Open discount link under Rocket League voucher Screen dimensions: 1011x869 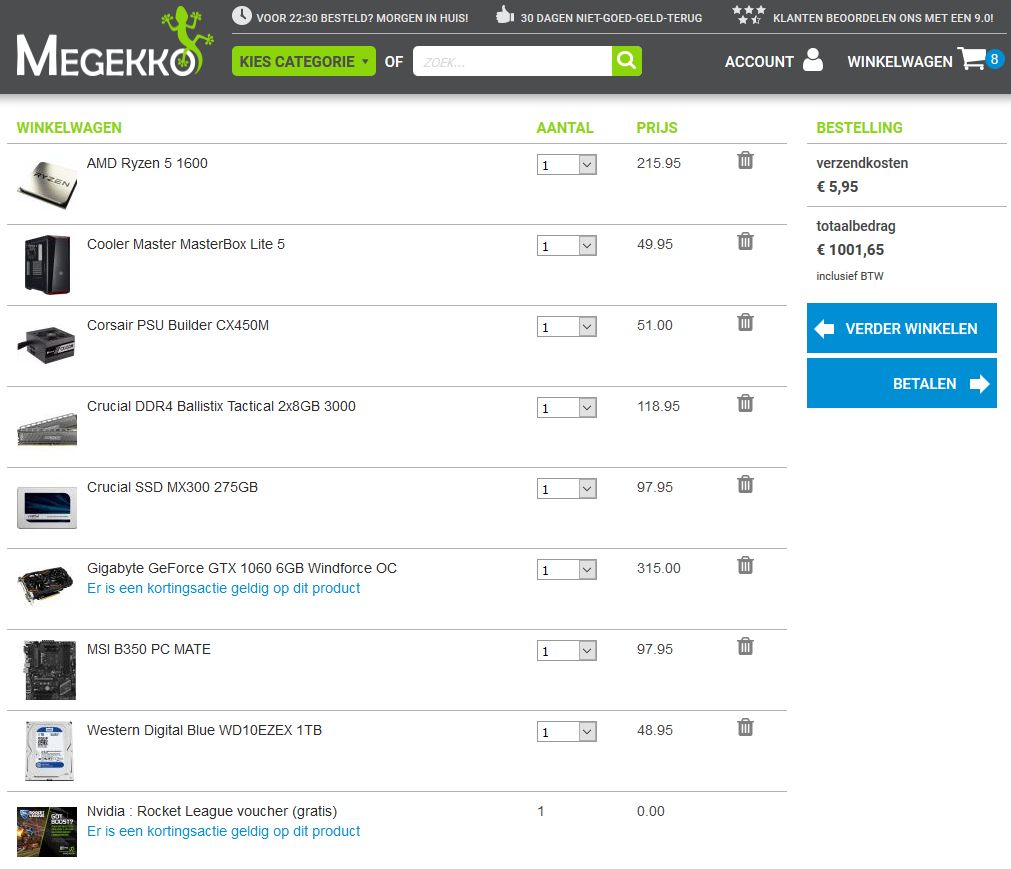[x=224, y=831]
